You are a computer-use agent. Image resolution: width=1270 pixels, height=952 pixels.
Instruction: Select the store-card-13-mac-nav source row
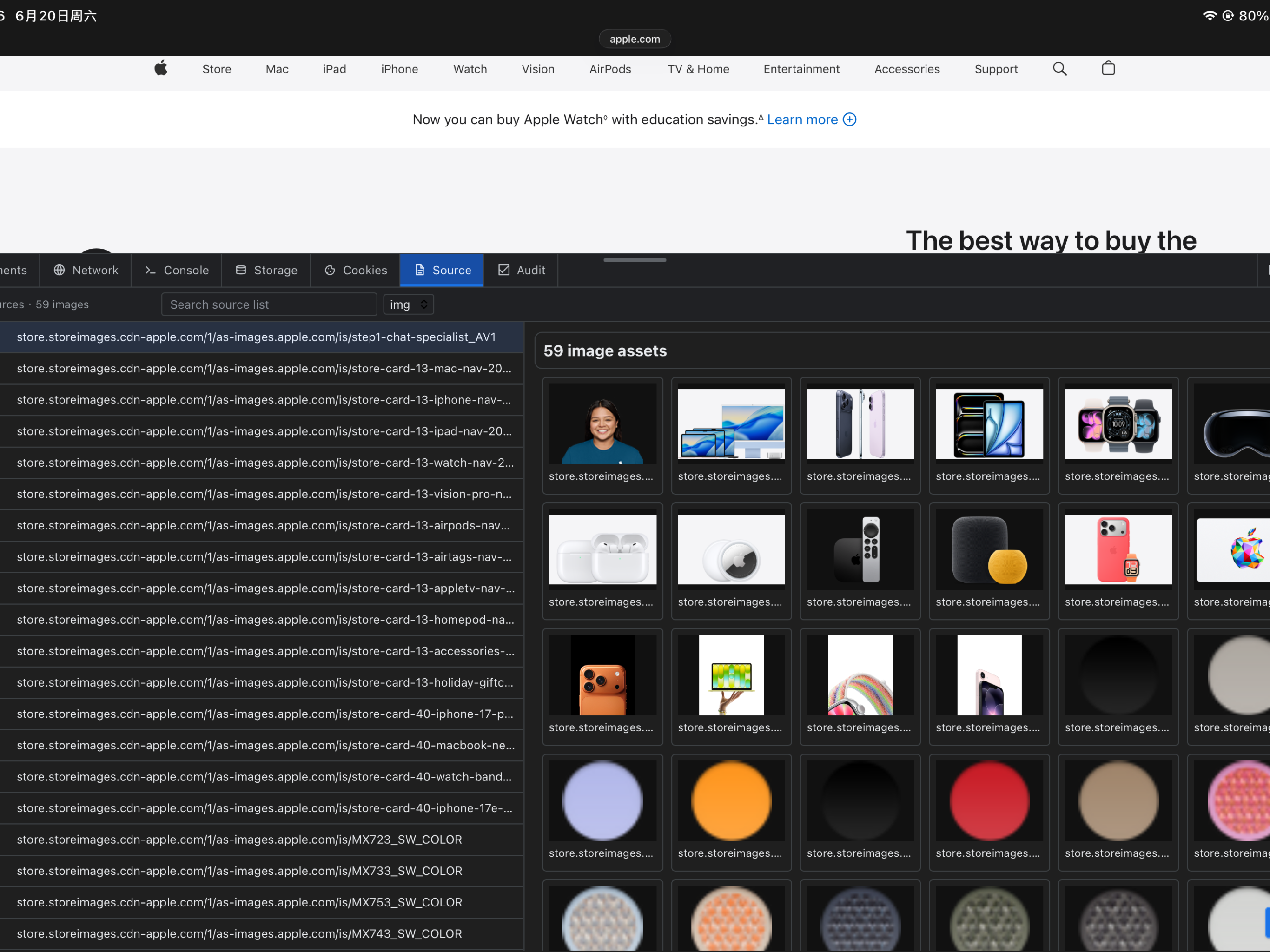click(x=262, y=369)
